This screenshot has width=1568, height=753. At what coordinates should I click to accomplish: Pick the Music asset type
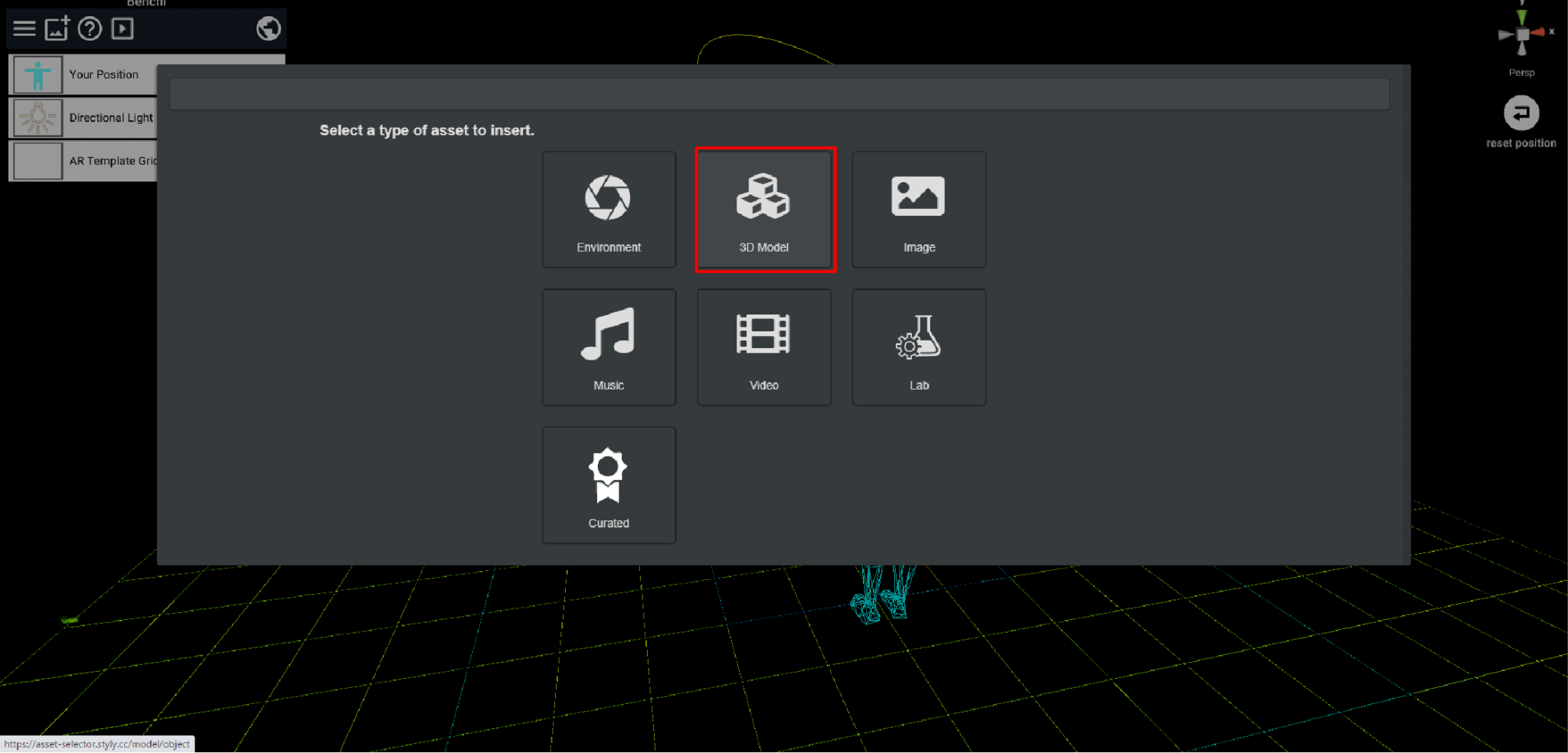[x=609, y=347]
